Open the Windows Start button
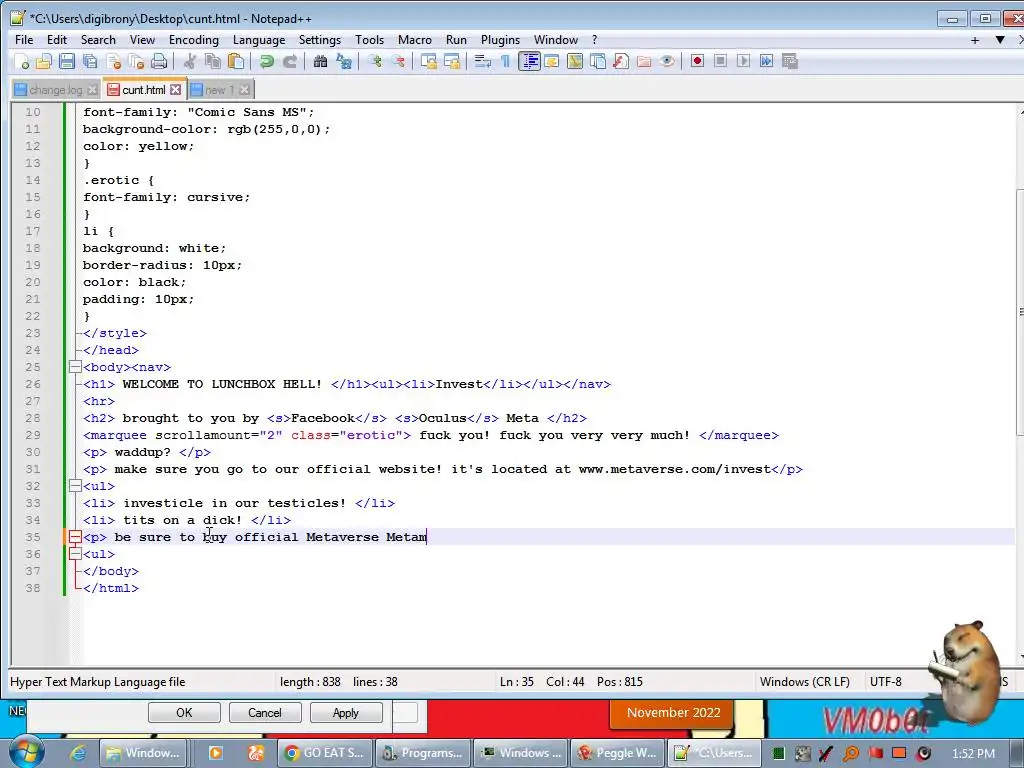This screenshot has height=768, width=1024. click(x=26, y=752)
